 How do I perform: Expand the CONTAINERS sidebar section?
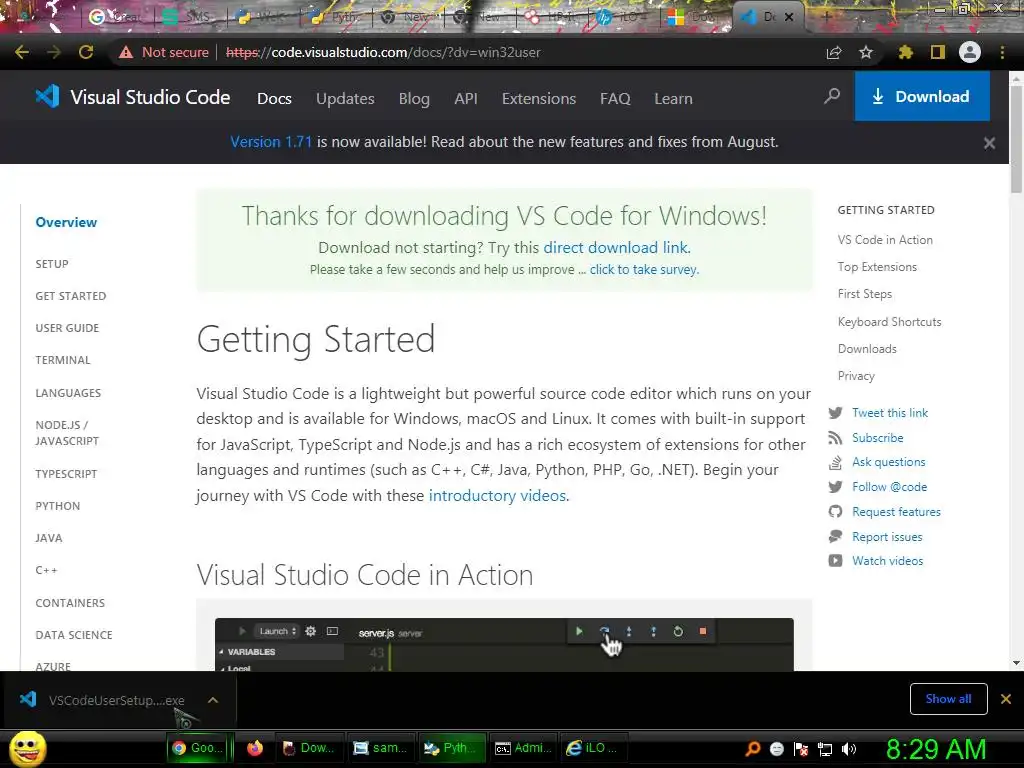coord(70,603)
